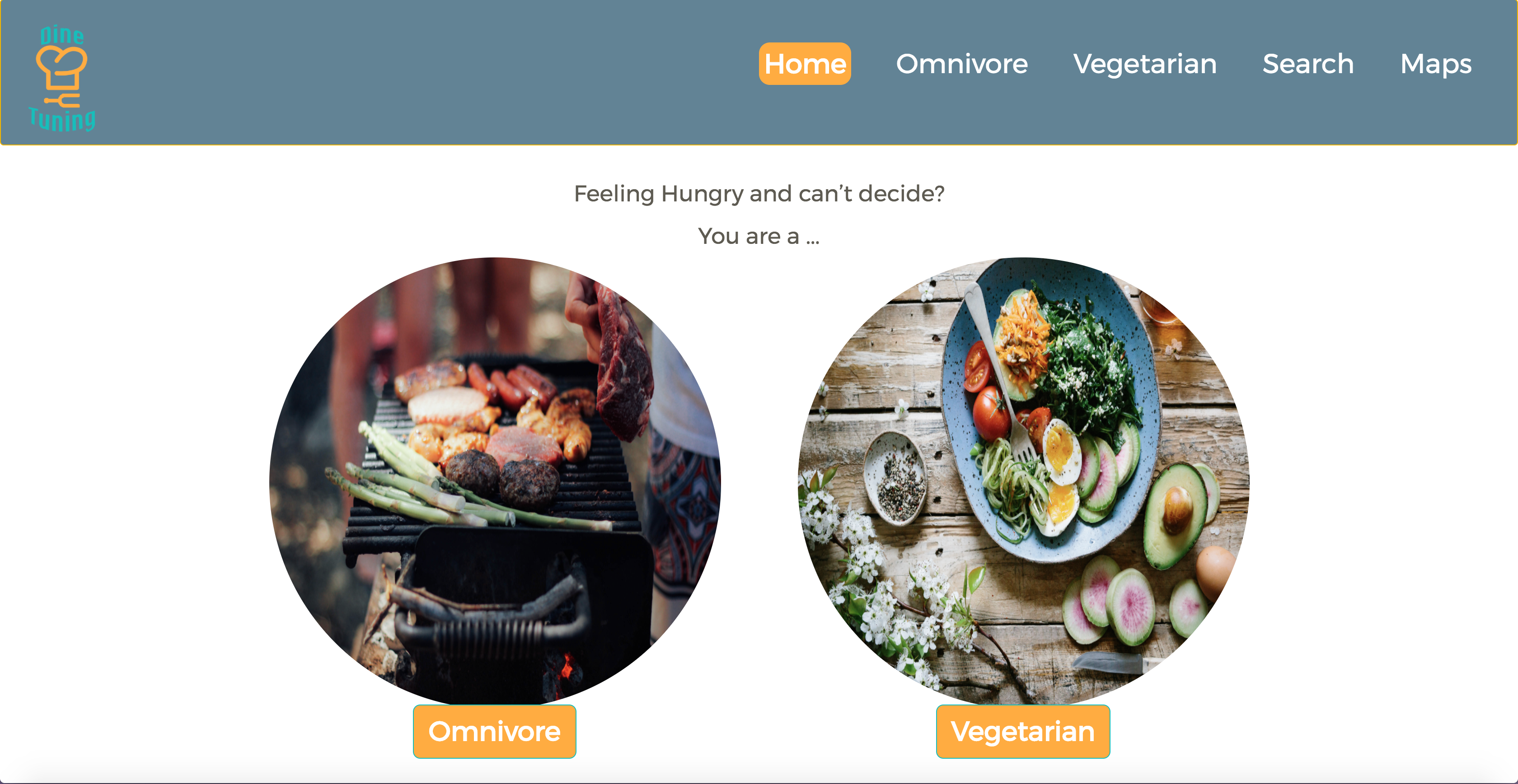Click the orange Omnivore button below grill photo

click(494, 731)
